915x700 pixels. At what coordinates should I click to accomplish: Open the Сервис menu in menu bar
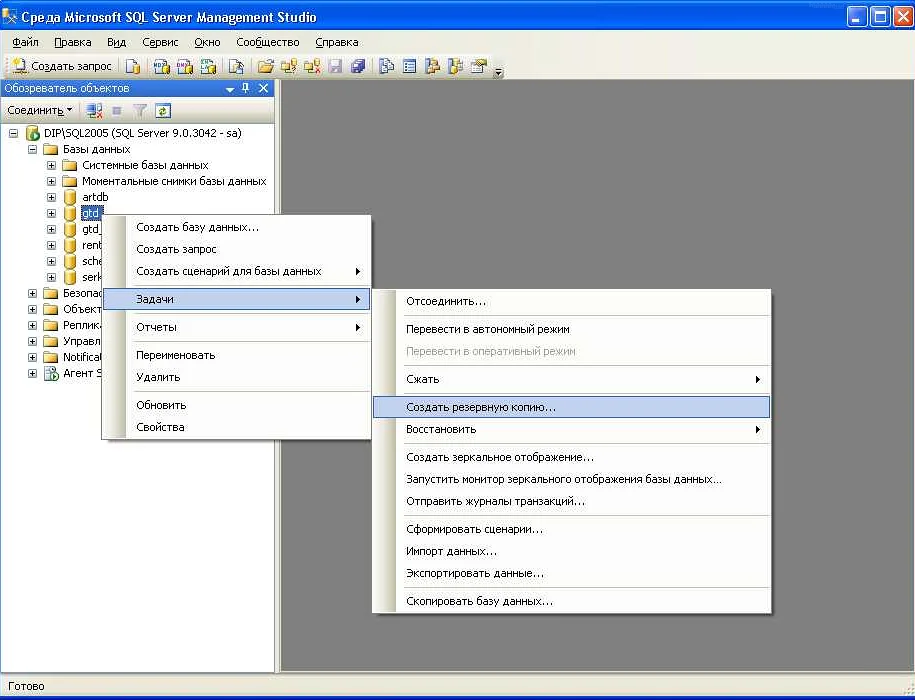coord(160,42)
